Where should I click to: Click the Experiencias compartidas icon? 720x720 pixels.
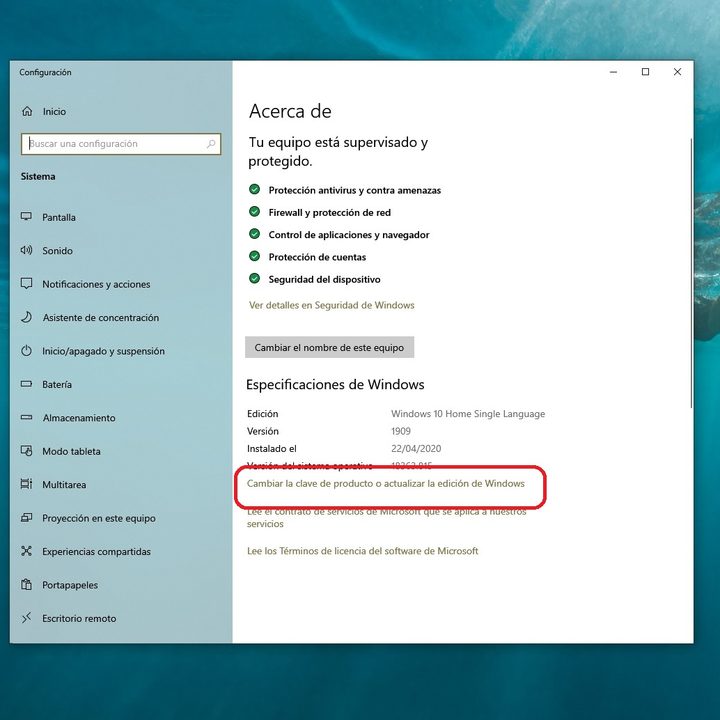[x=27, y=551]
